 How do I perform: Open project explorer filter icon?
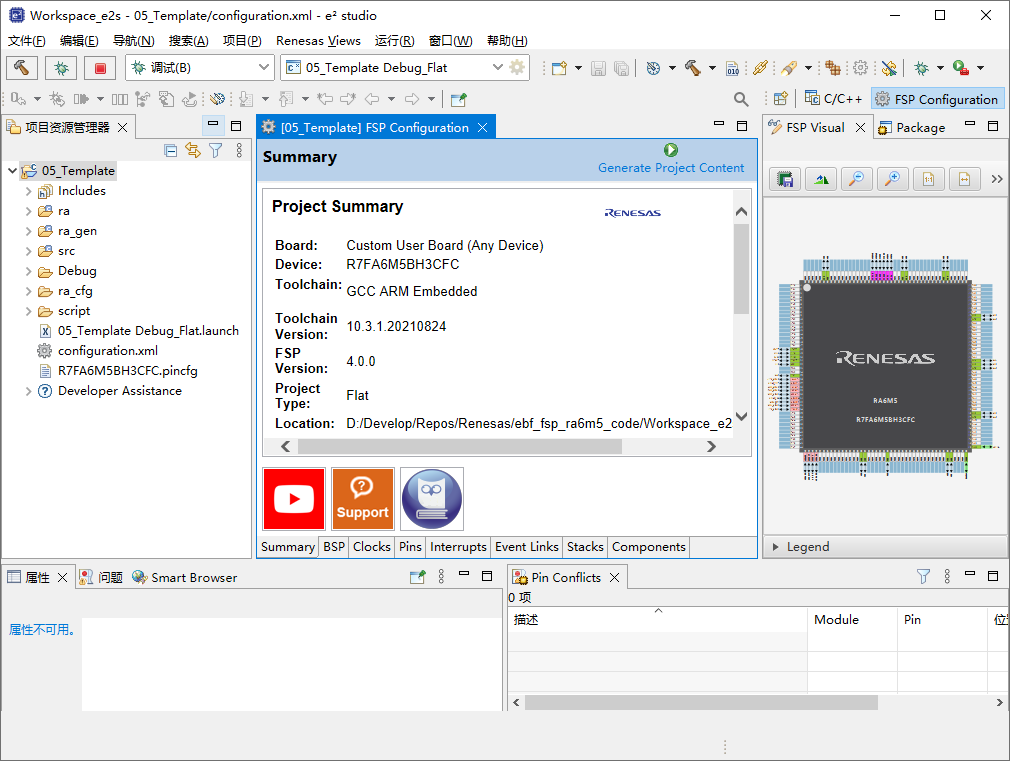(x=216, y=150)
